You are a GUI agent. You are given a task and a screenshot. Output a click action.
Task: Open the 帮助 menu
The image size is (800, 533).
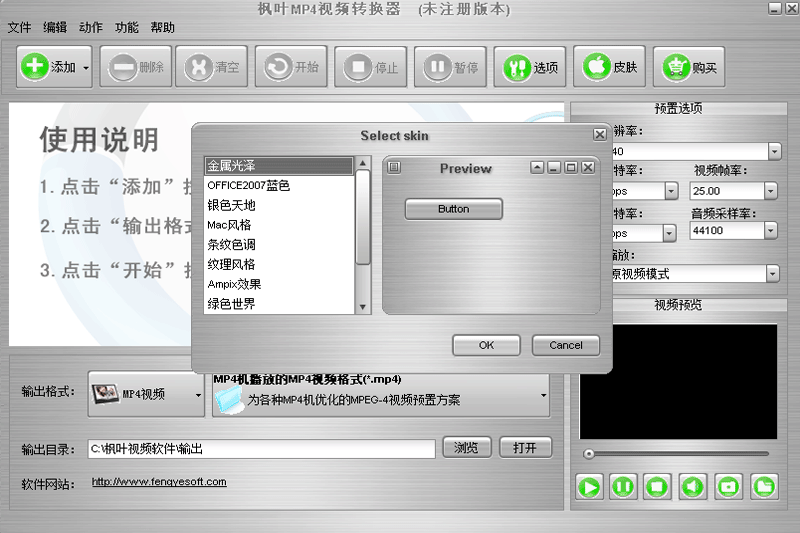tap(163, 27)
